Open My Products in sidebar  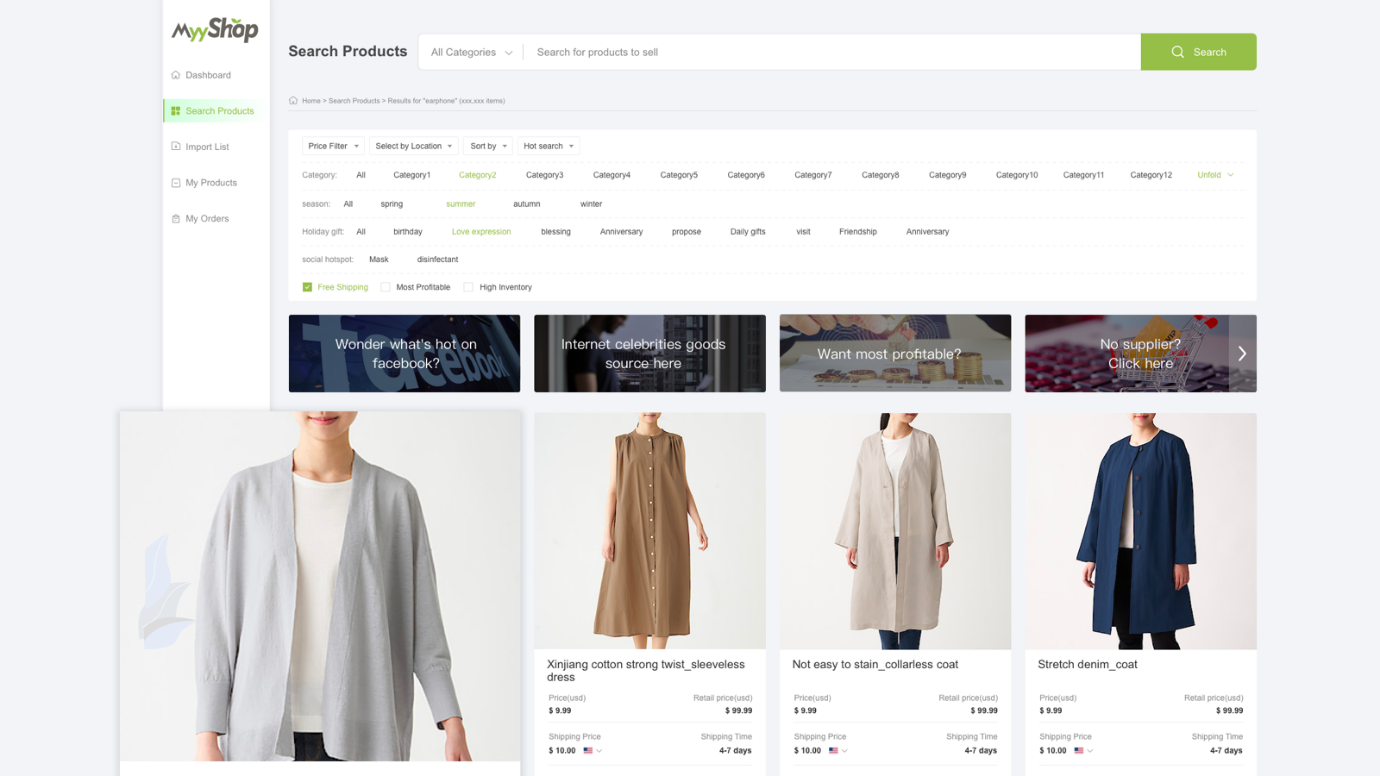coord(210,183)
